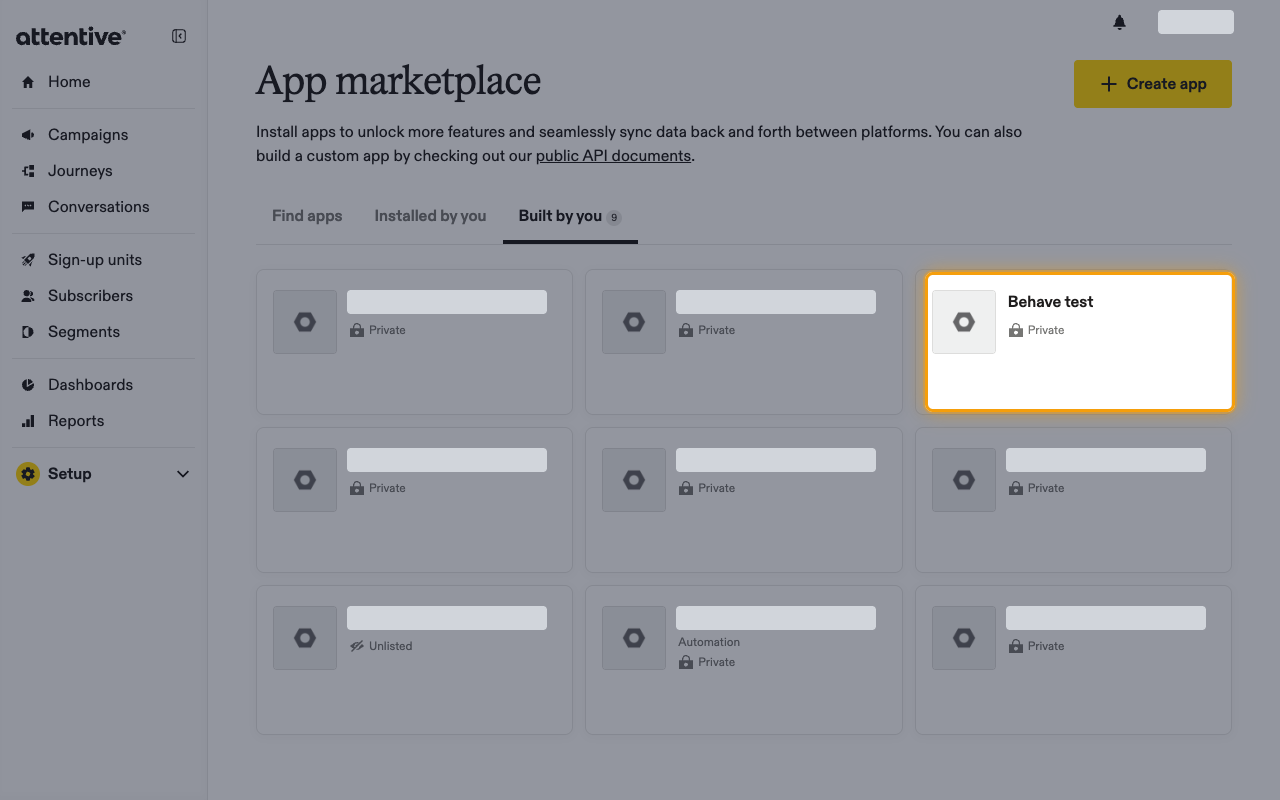
Task: Click the Private label under Behave test
Action: click(1046, 330)
